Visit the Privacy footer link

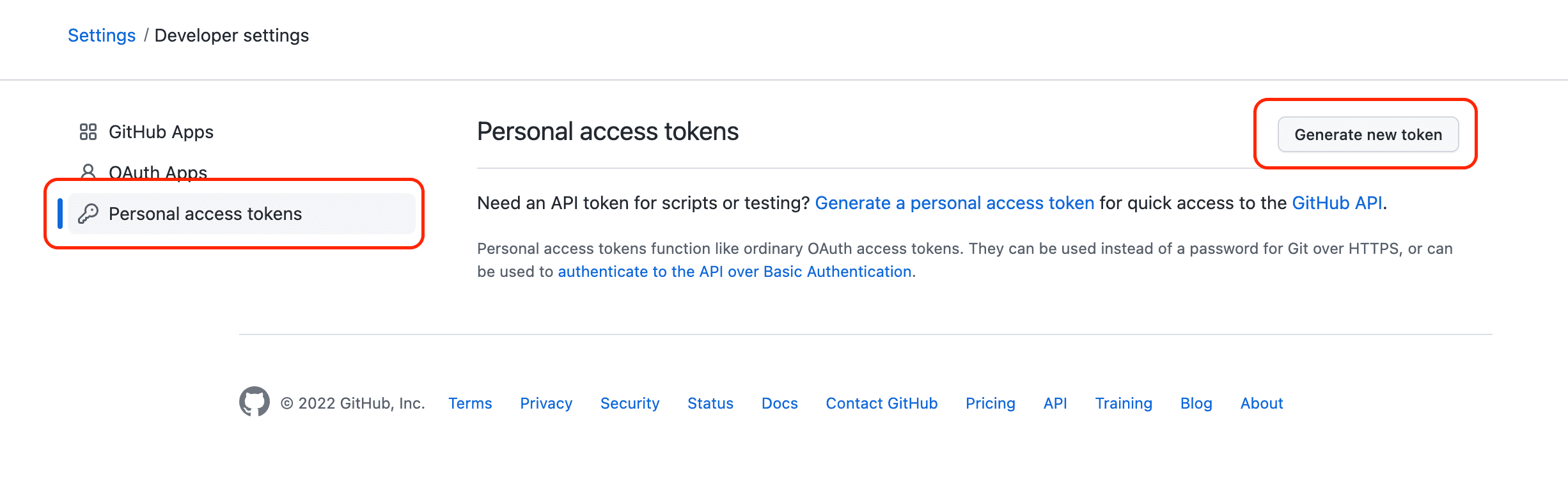tap(546, 404)
